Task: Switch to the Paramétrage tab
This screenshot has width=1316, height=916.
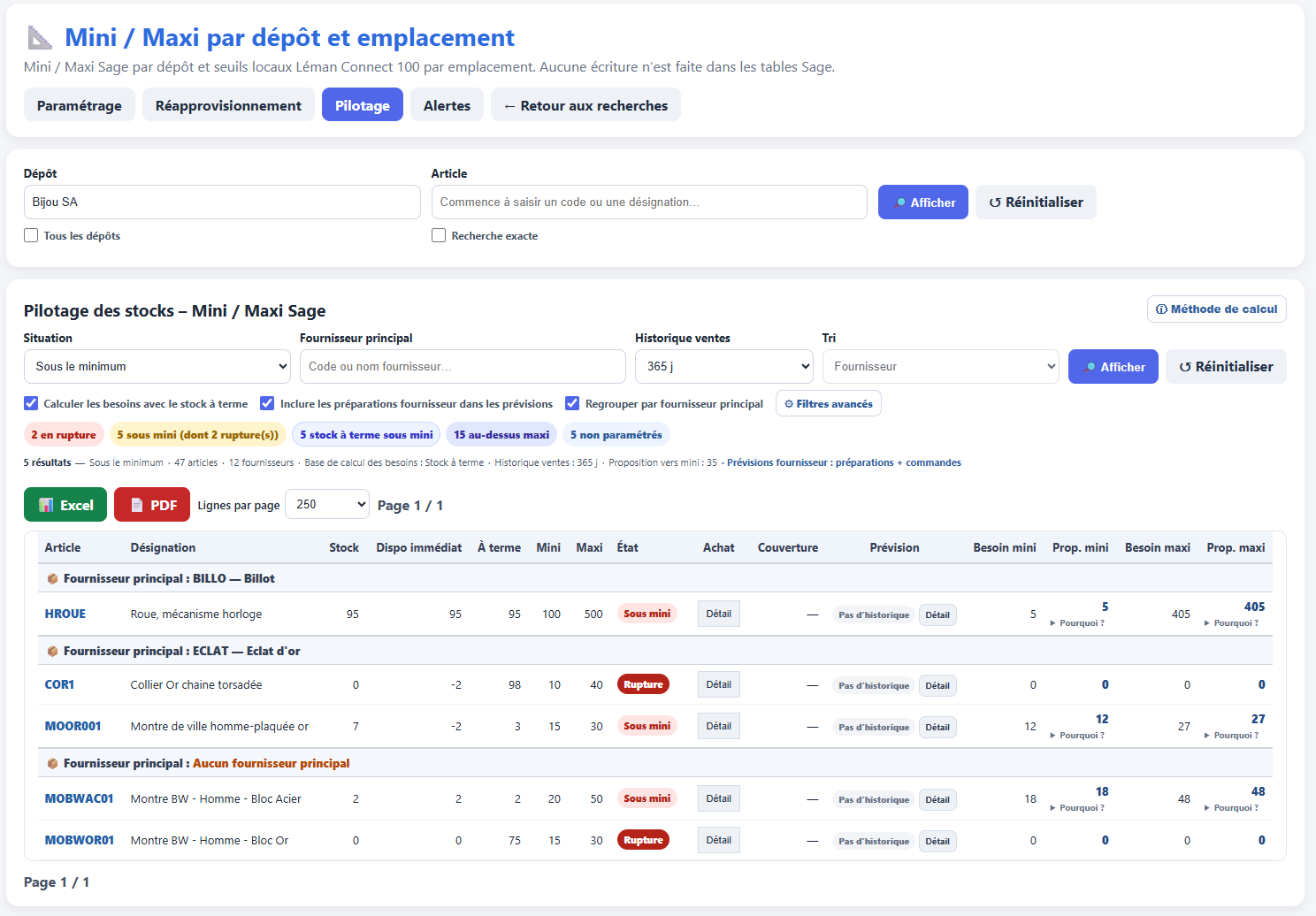Action: 80,105
